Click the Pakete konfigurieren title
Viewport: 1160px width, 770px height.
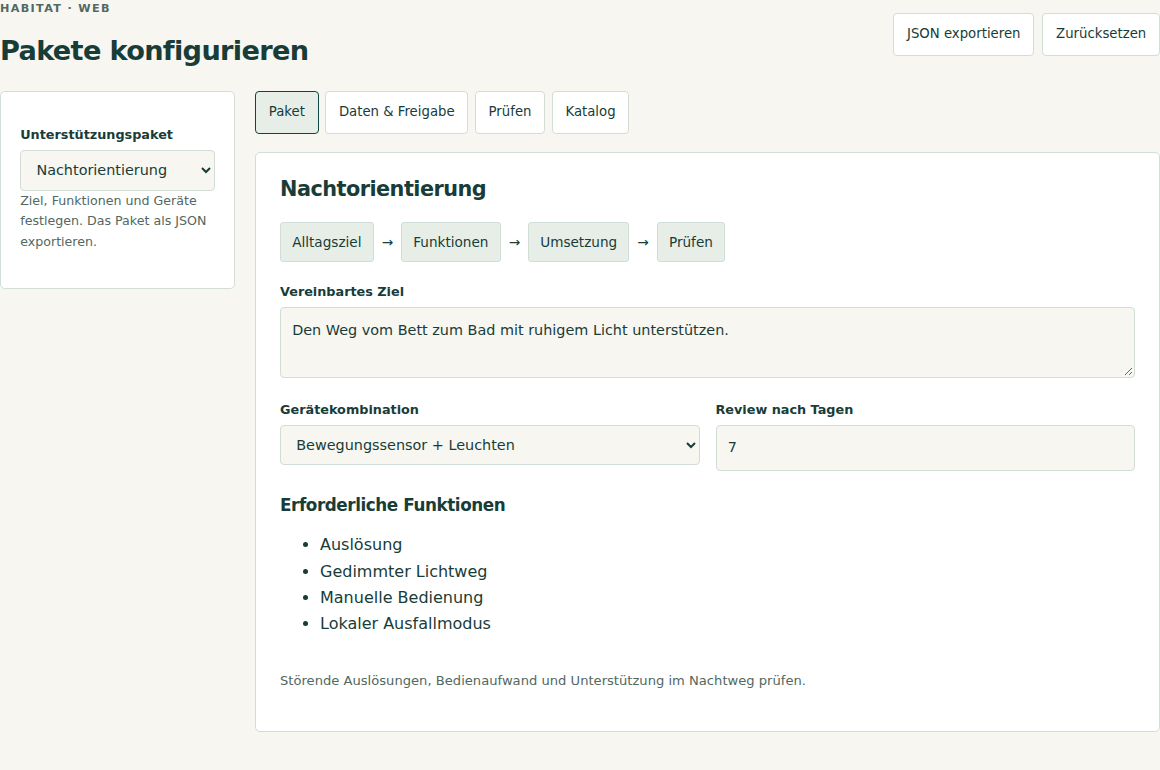click(155, 51)
